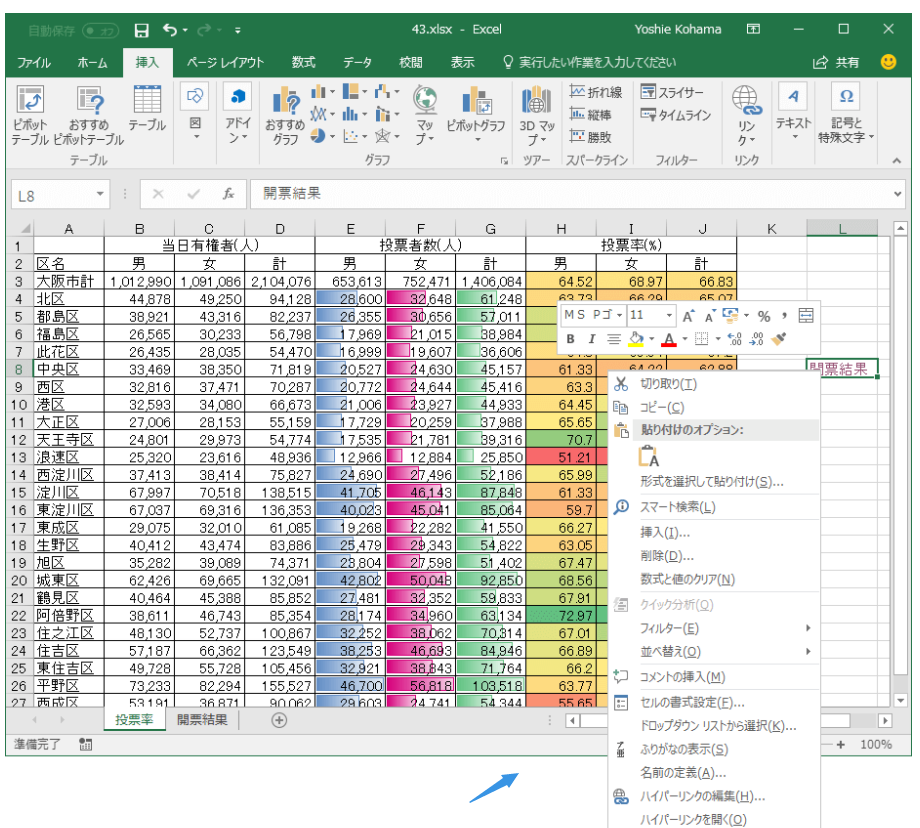
Task: Open the Text (テキスト) dropdown
Action: pos(793,111)
